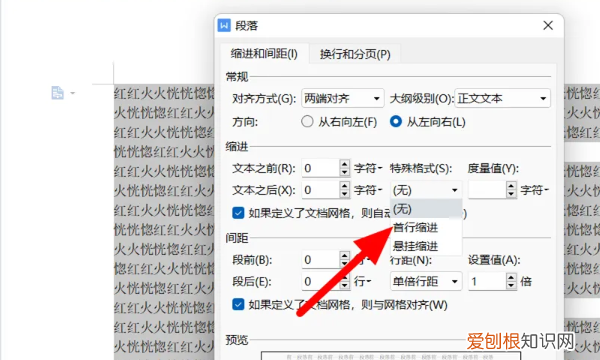Increase the 段前 spacing with up arrow

(x=345, y=256)
